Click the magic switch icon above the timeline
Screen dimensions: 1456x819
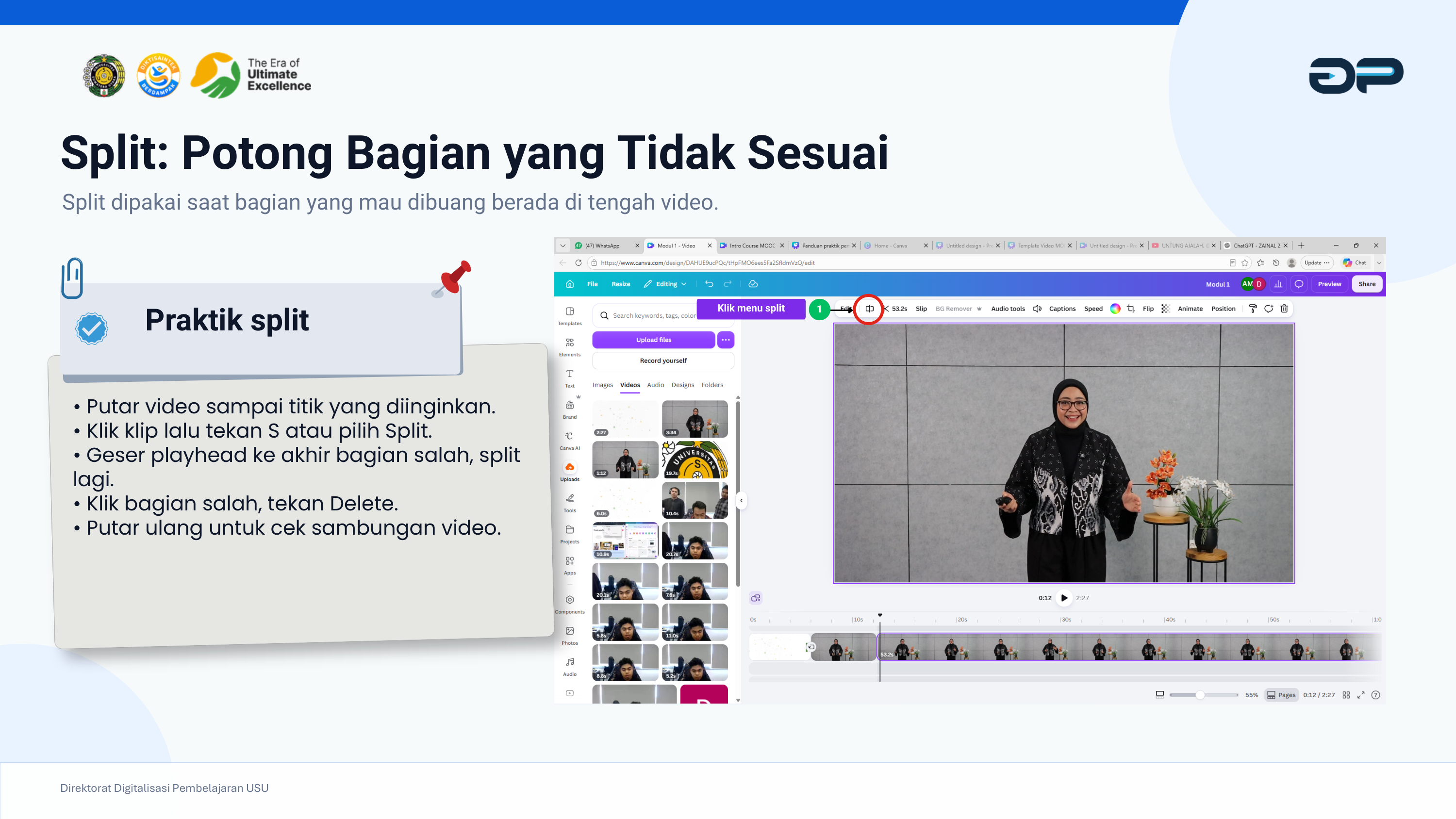pyautogui.click(x=756, y=598)
